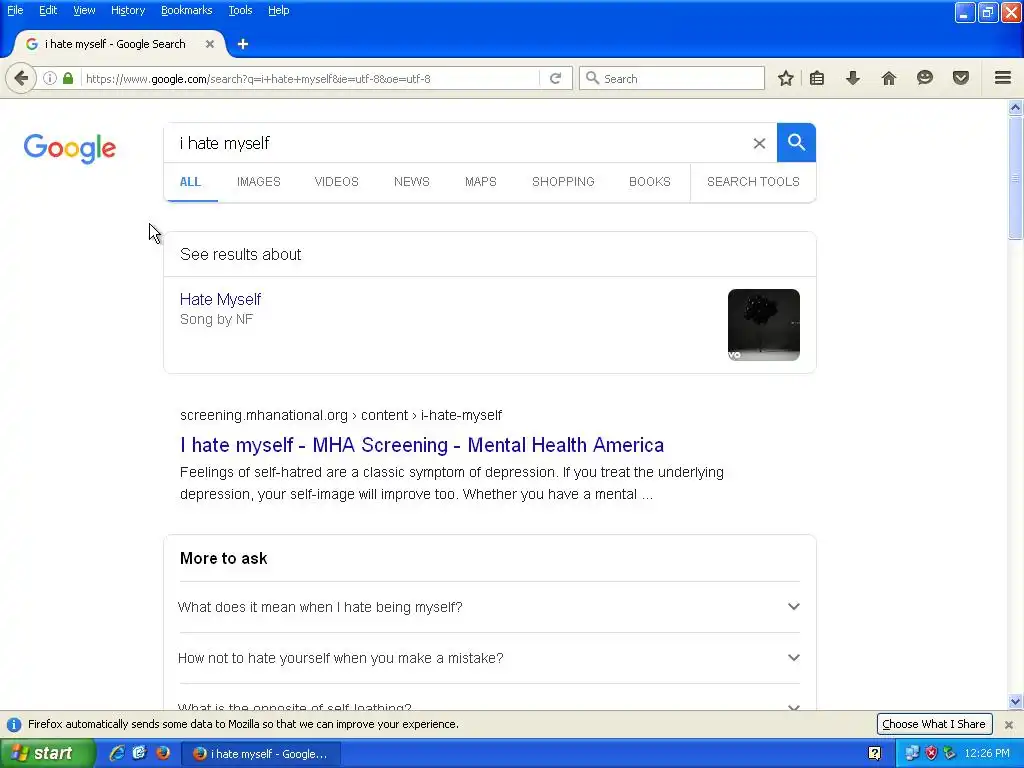Screen dimensions: 1024x768
Task: Open the site information icon in address bar
Action: click(x=50, y=78)
